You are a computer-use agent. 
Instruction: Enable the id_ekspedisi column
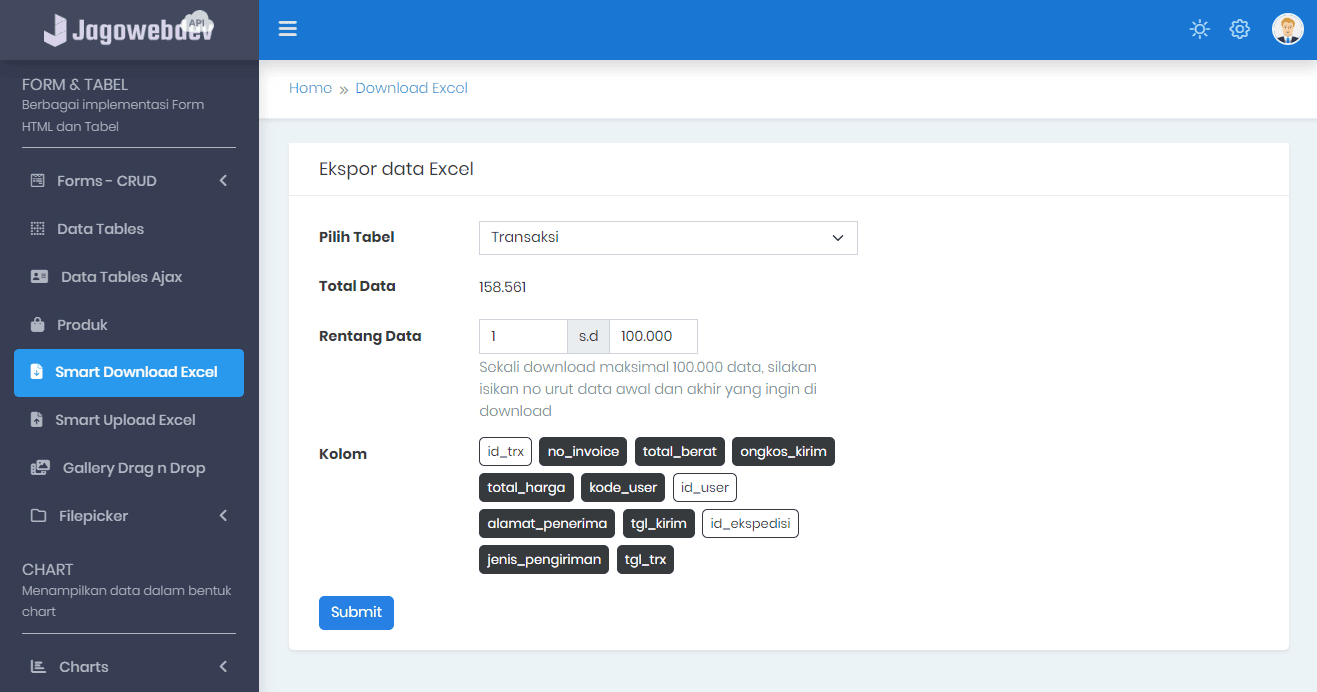pyautogui.click(x=750, y=523)
